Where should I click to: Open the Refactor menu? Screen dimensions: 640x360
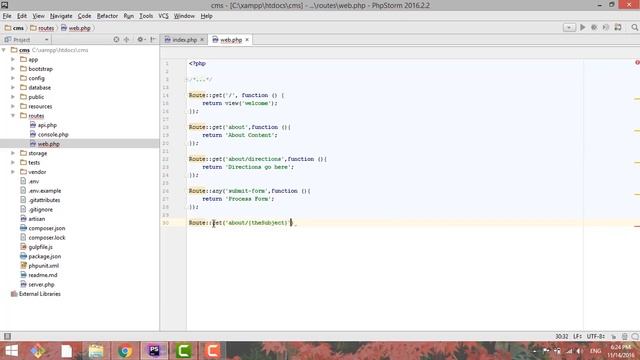107,16
